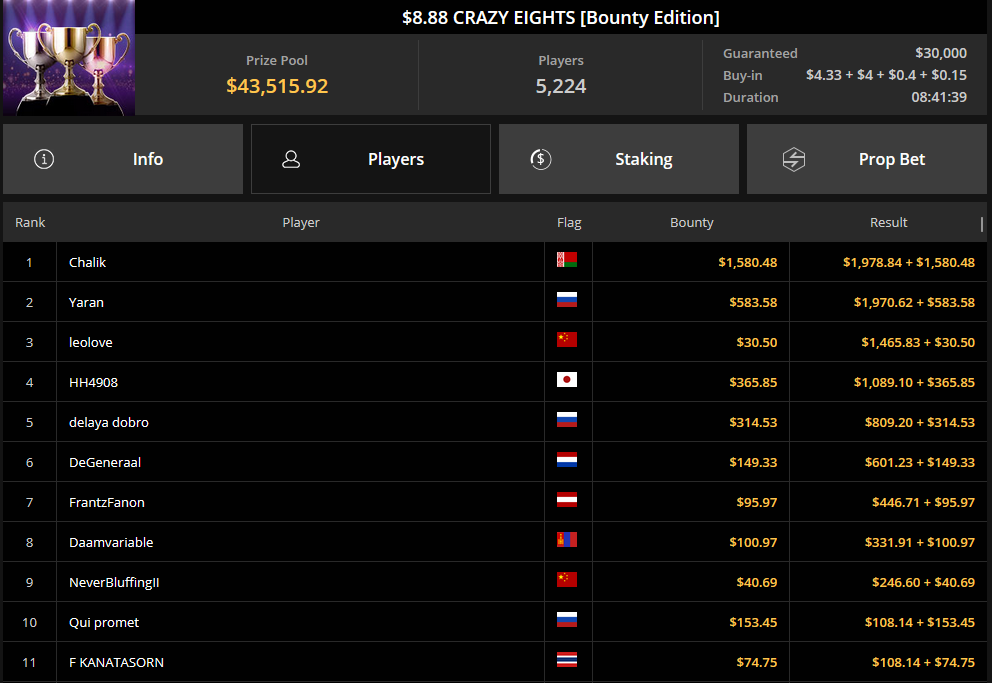The width and height of the screenshot is (992, 683).
Task: Click result $1,465.83 + $30.50
Action: click(918, 342)
